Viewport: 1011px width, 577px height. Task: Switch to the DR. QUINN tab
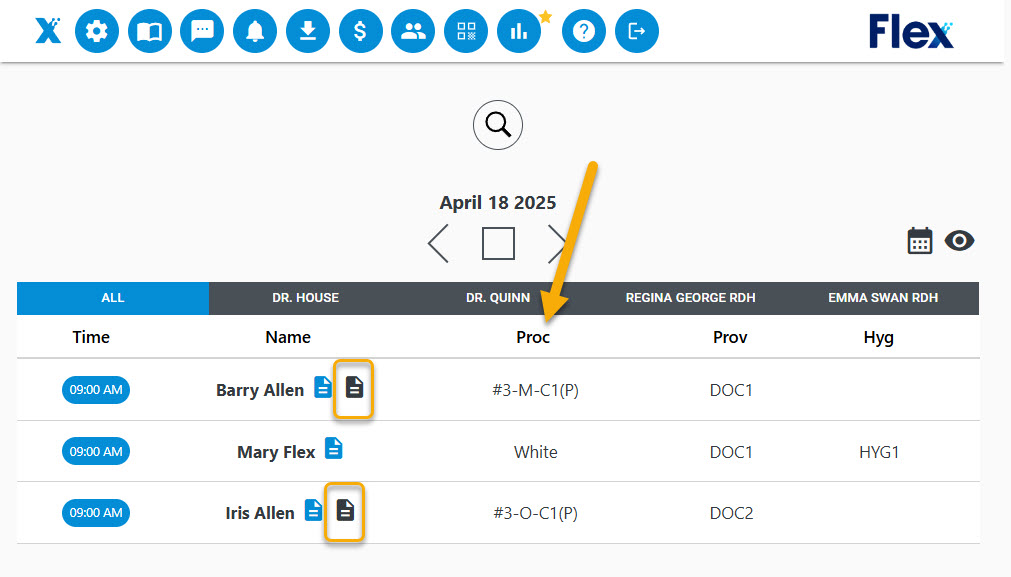coord(498,298)
